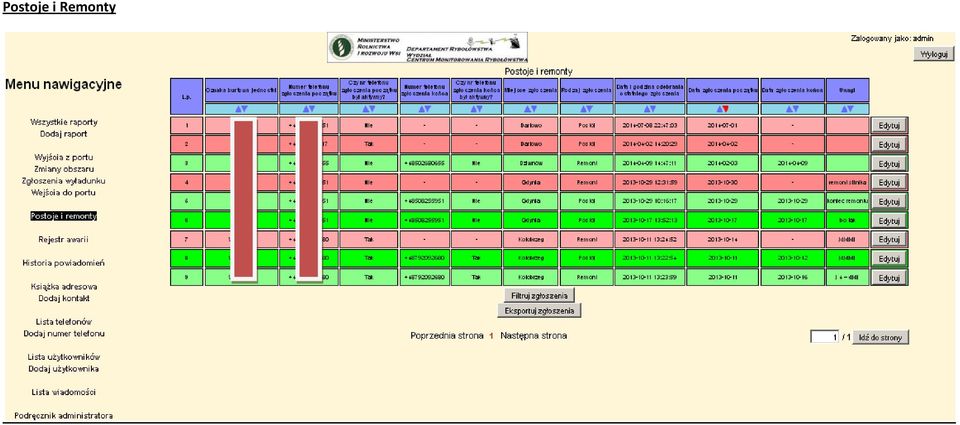Focus the page number input field
The image size is (960, 425).
[824, 337]
